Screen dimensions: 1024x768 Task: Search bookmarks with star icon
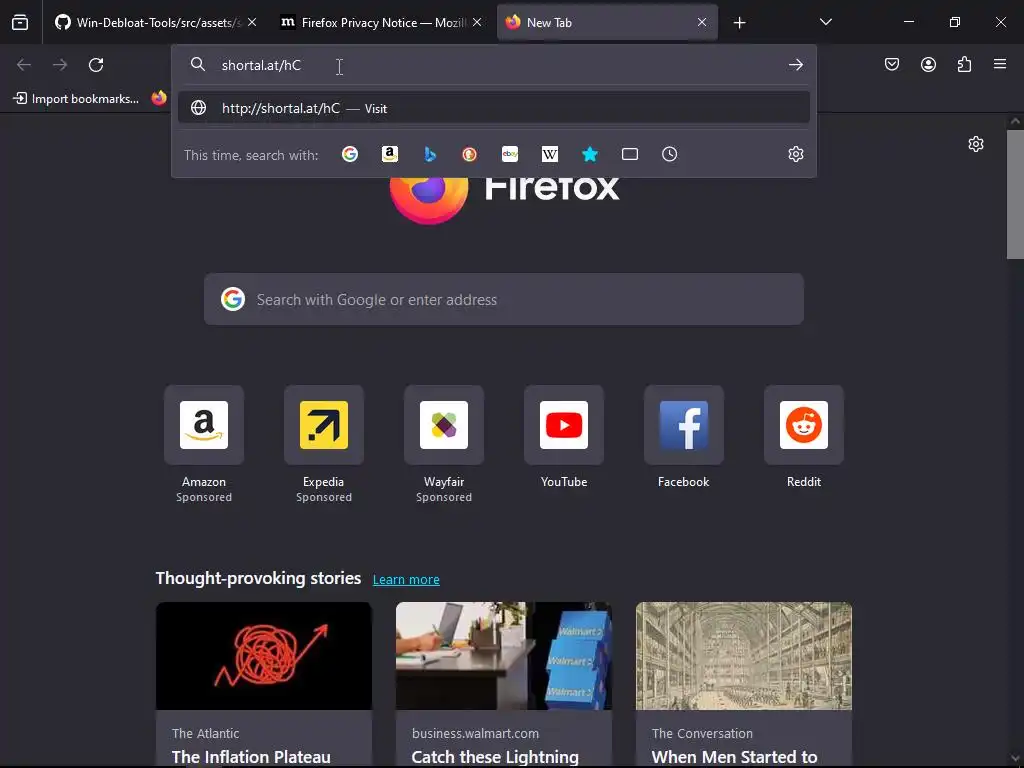[x=590, y=154]
